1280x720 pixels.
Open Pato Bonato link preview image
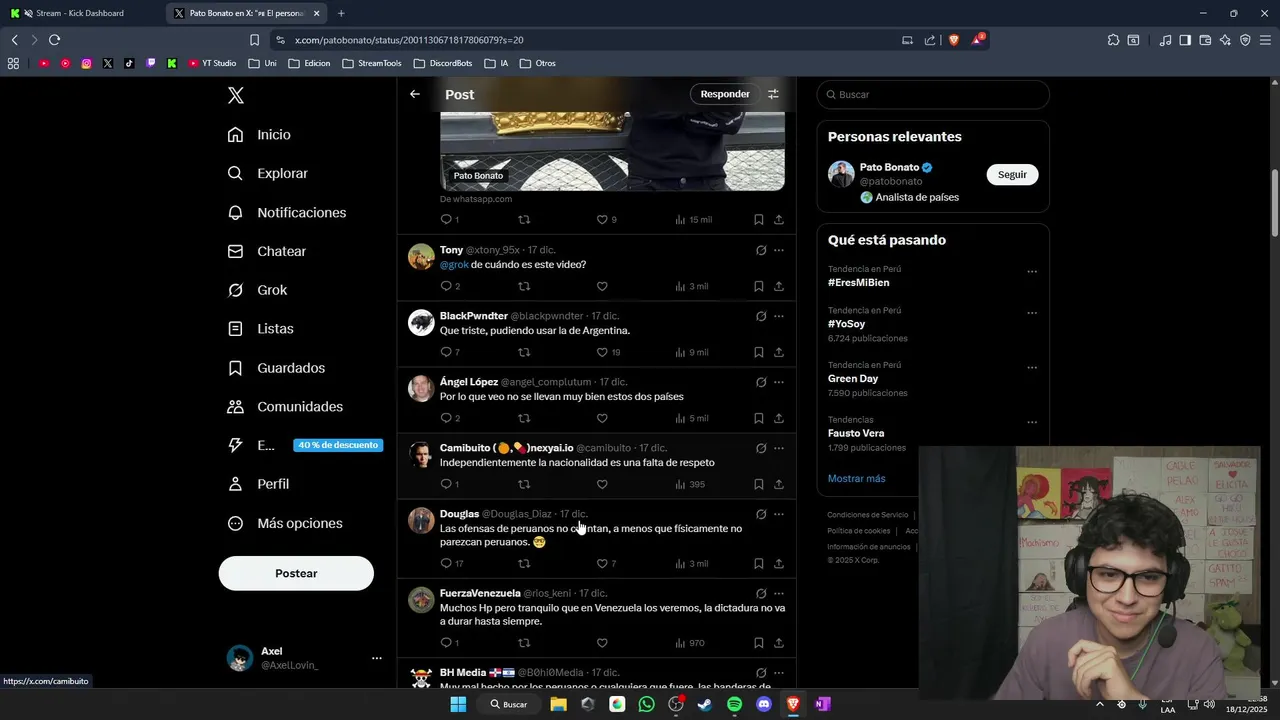coord(612,152)
